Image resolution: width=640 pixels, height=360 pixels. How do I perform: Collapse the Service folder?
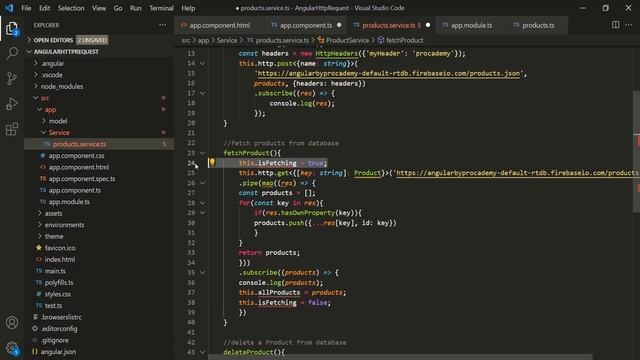pyautogui.click(x=59, y=132)
